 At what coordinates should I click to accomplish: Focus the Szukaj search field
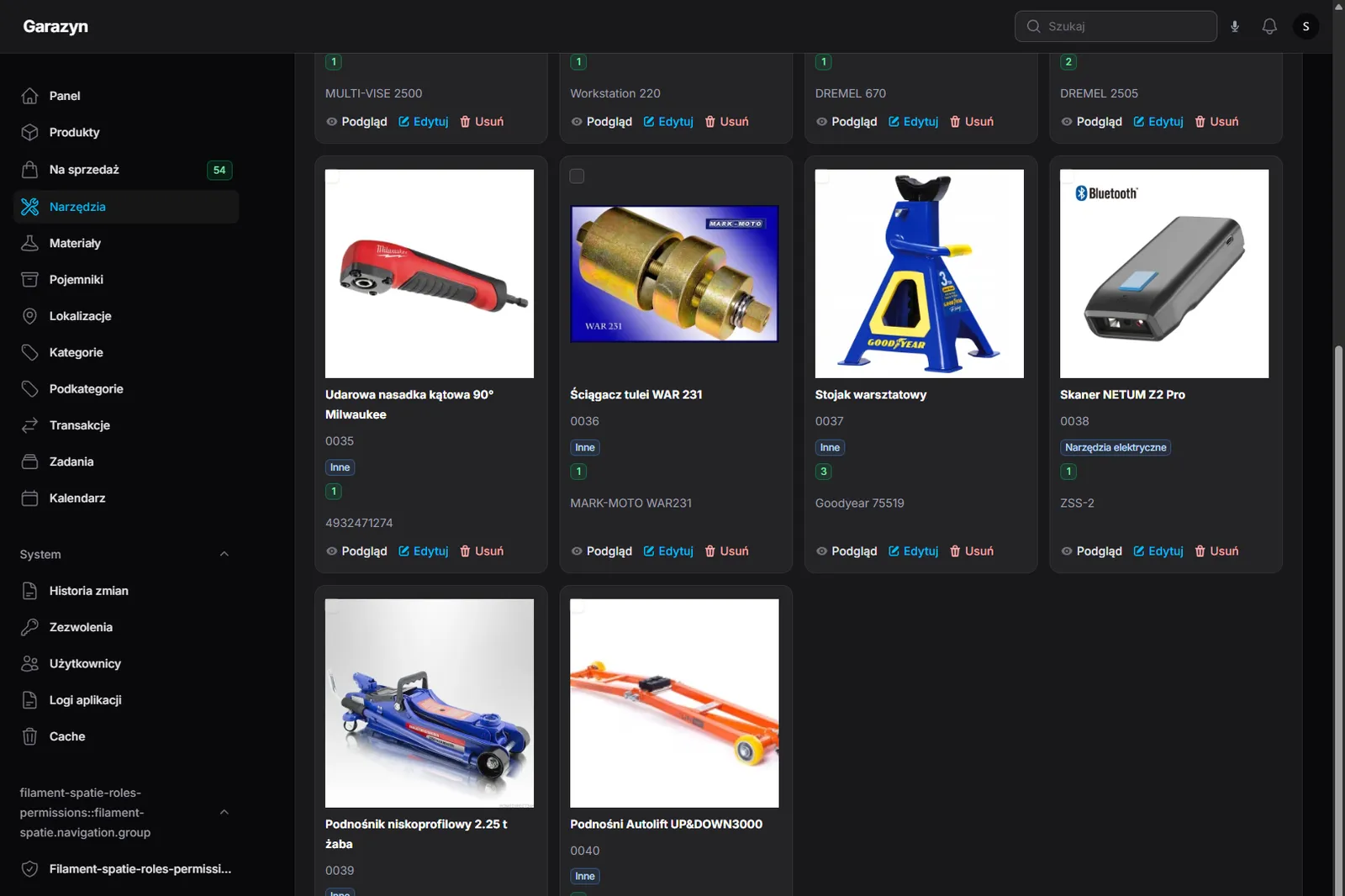pos(1116,26)
